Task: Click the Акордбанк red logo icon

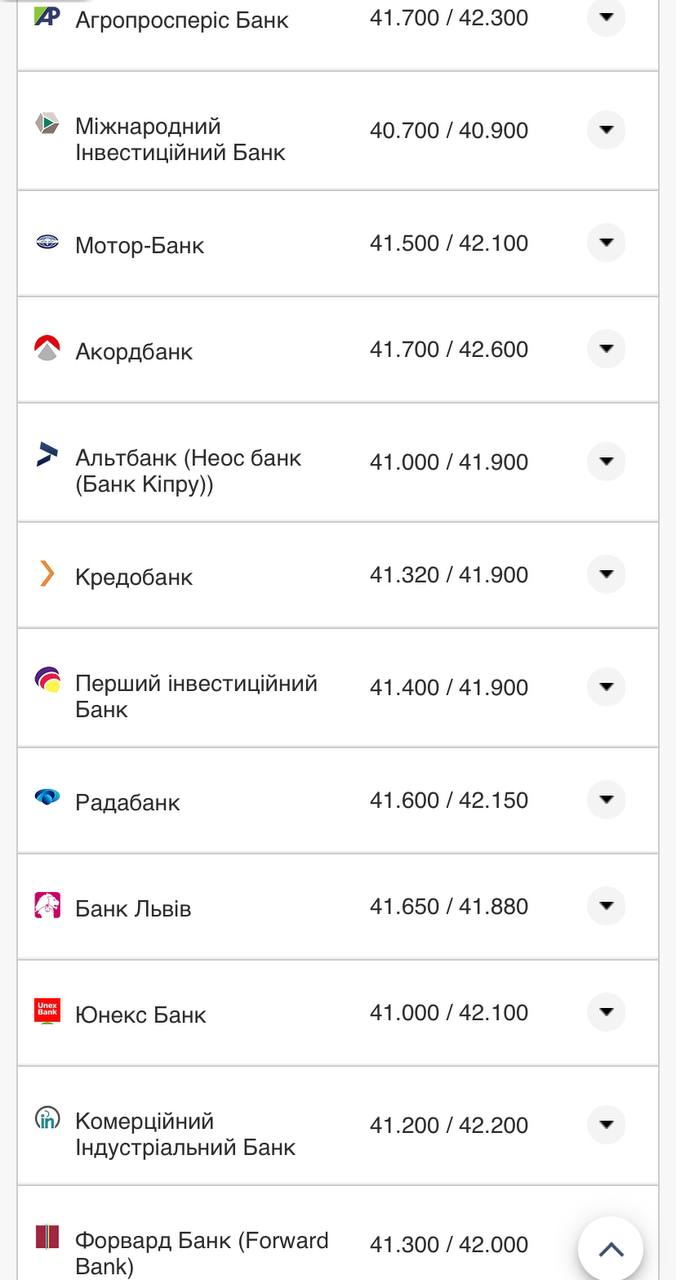Action: pyautogui.click(x=47, y=348)
